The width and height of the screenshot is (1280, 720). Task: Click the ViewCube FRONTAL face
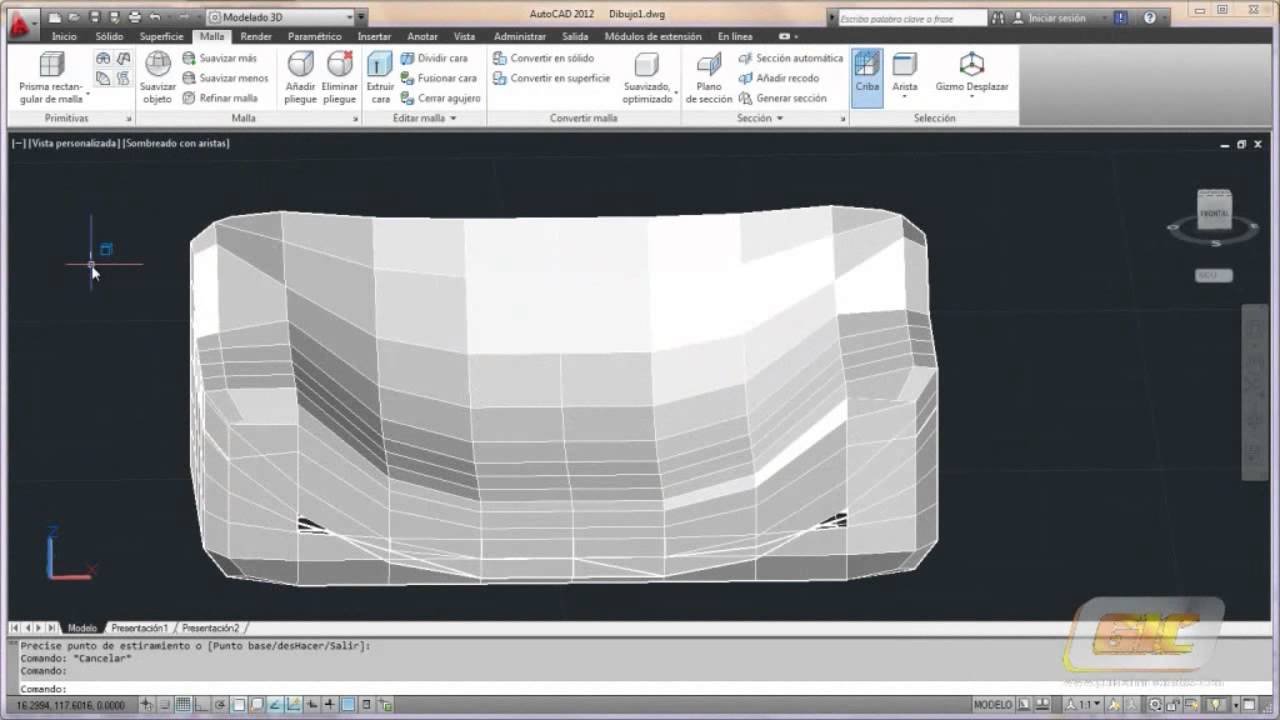(1214, 212)
